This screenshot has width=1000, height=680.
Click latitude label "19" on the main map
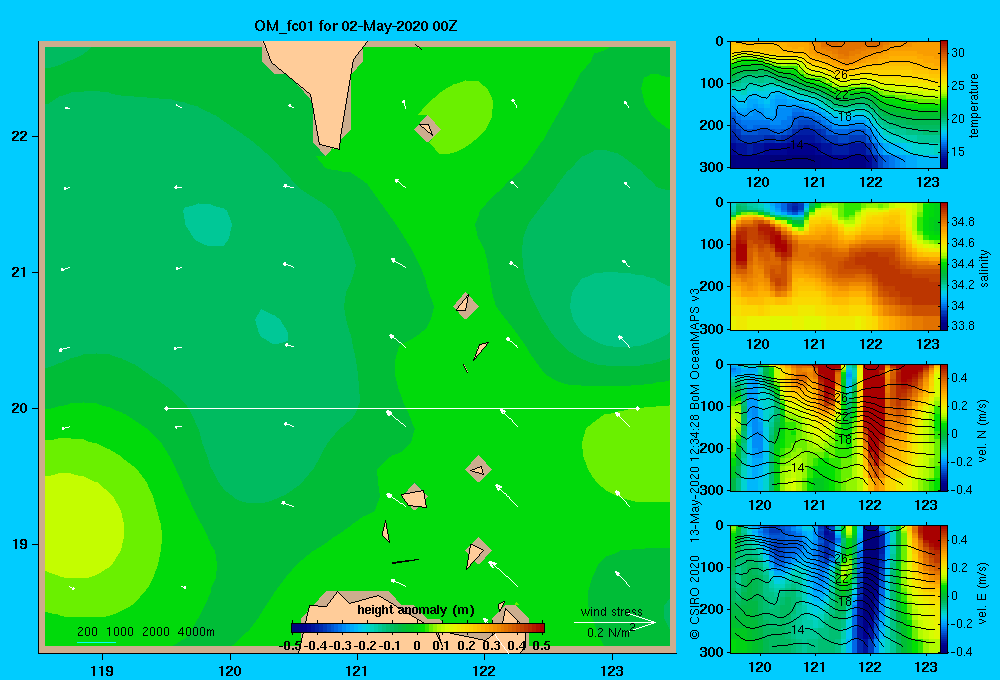pos(20,544)
